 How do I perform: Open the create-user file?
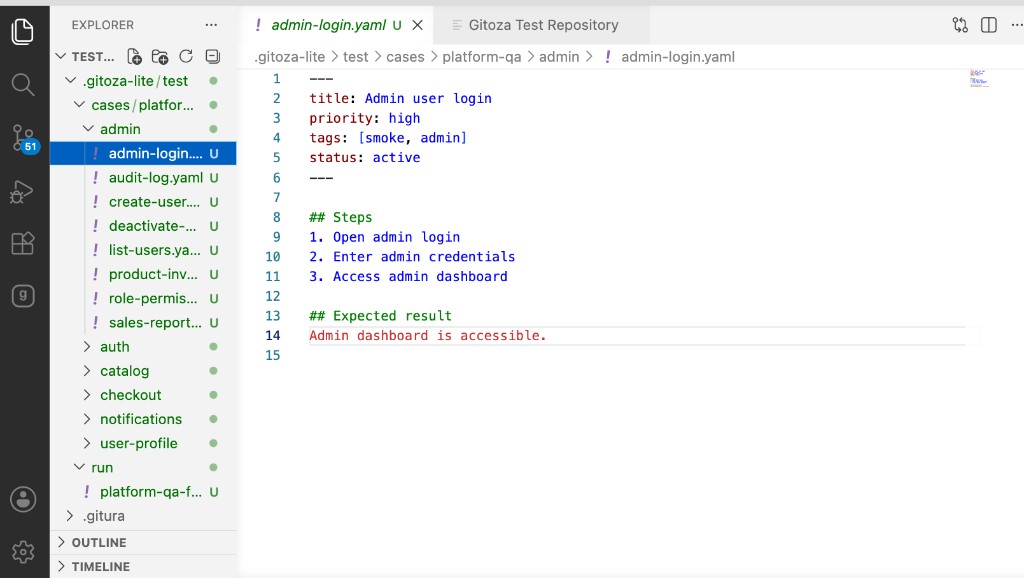144,202
